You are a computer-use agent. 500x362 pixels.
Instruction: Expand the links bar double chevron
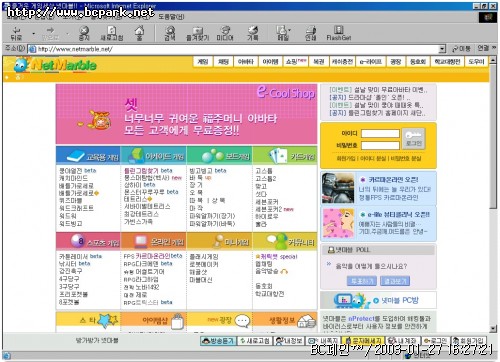[x=494, y=48]
